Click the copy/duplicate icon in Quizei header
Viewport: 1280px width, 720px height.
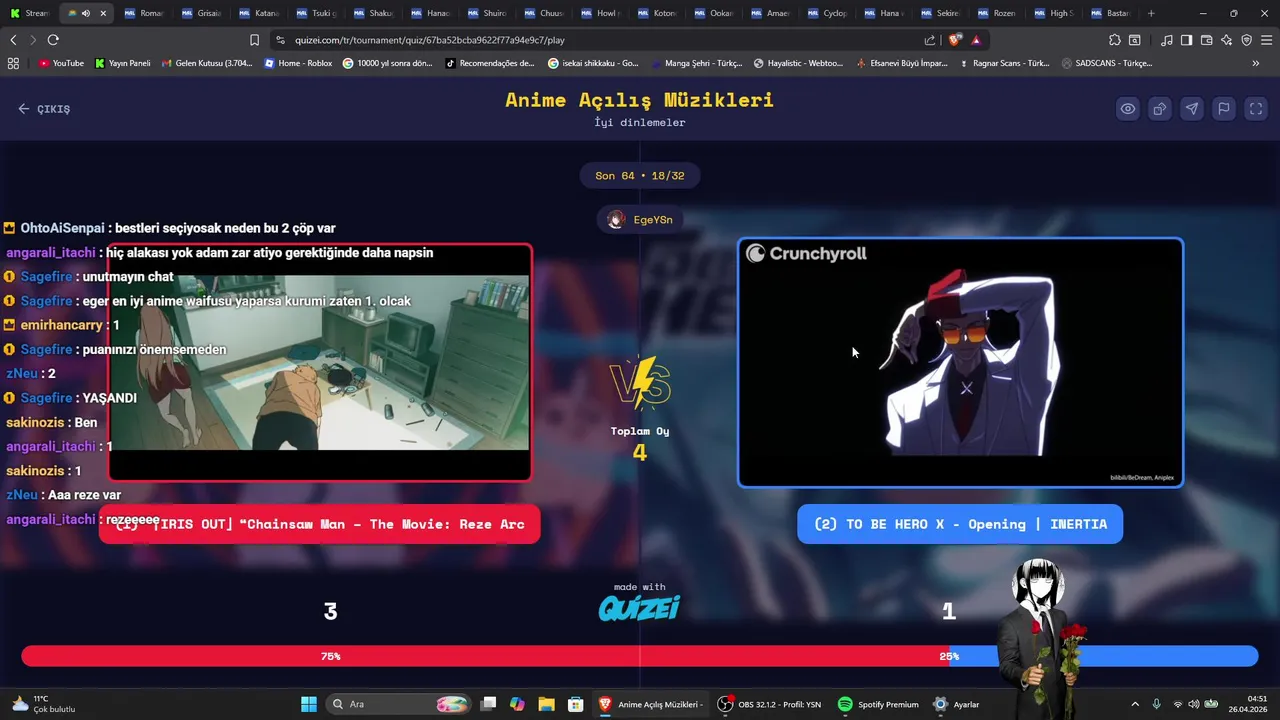tap(1159, 109)
